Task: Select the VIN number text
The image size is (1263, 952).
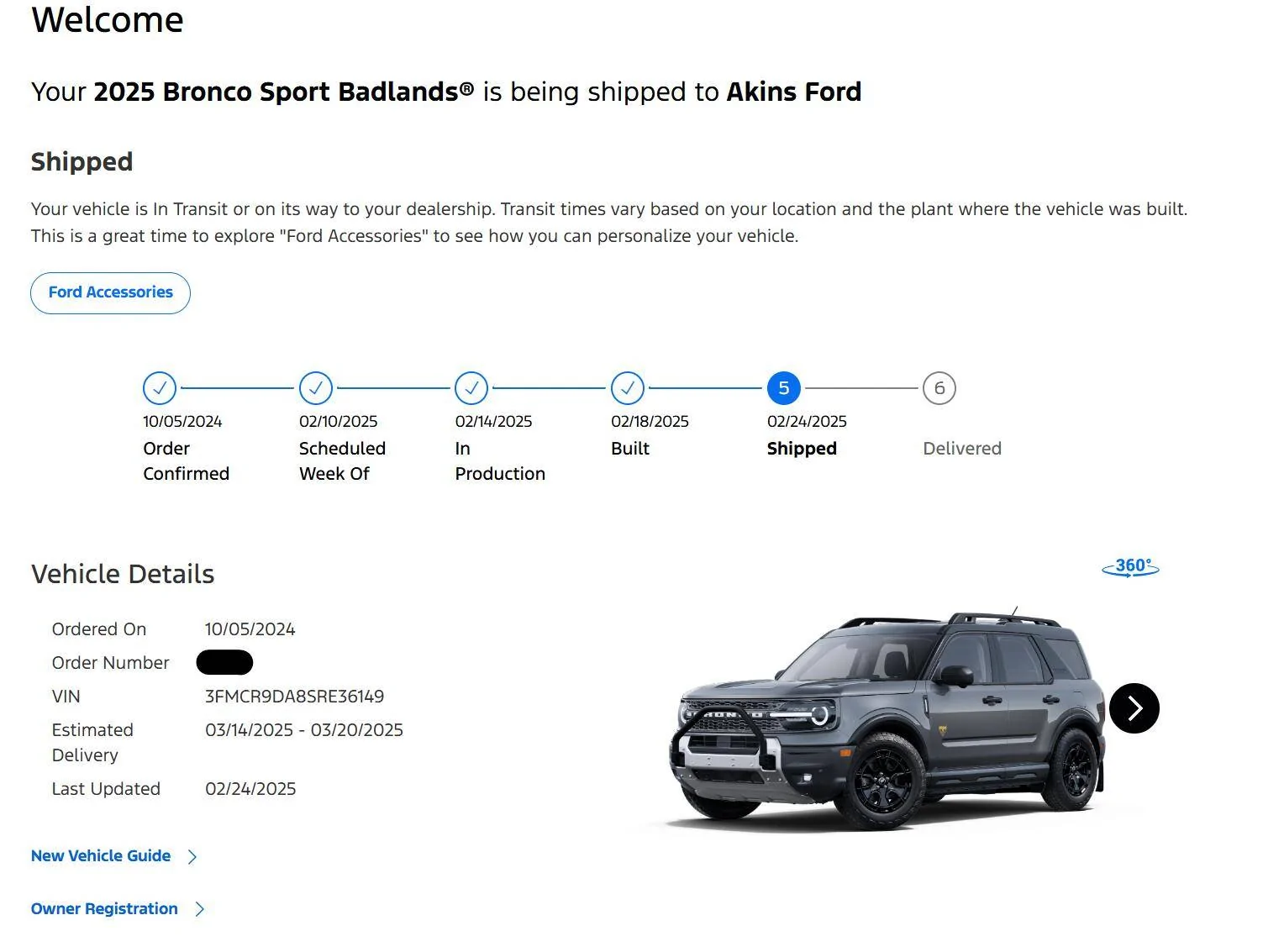Action: click(296, 696)
